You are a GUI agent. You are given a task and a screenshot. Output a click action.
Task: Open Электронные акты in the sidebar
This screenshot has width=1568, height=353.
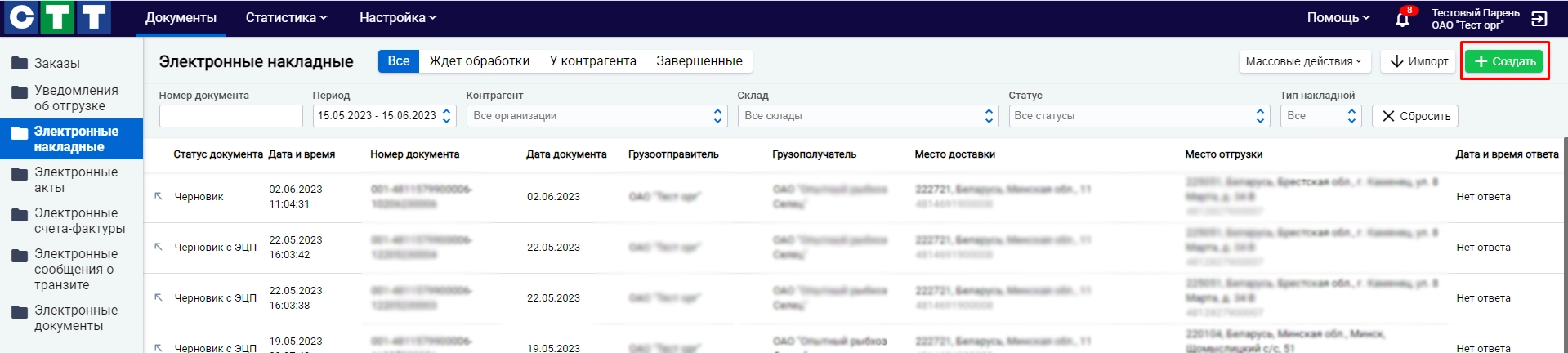click(x=76, y=180)
